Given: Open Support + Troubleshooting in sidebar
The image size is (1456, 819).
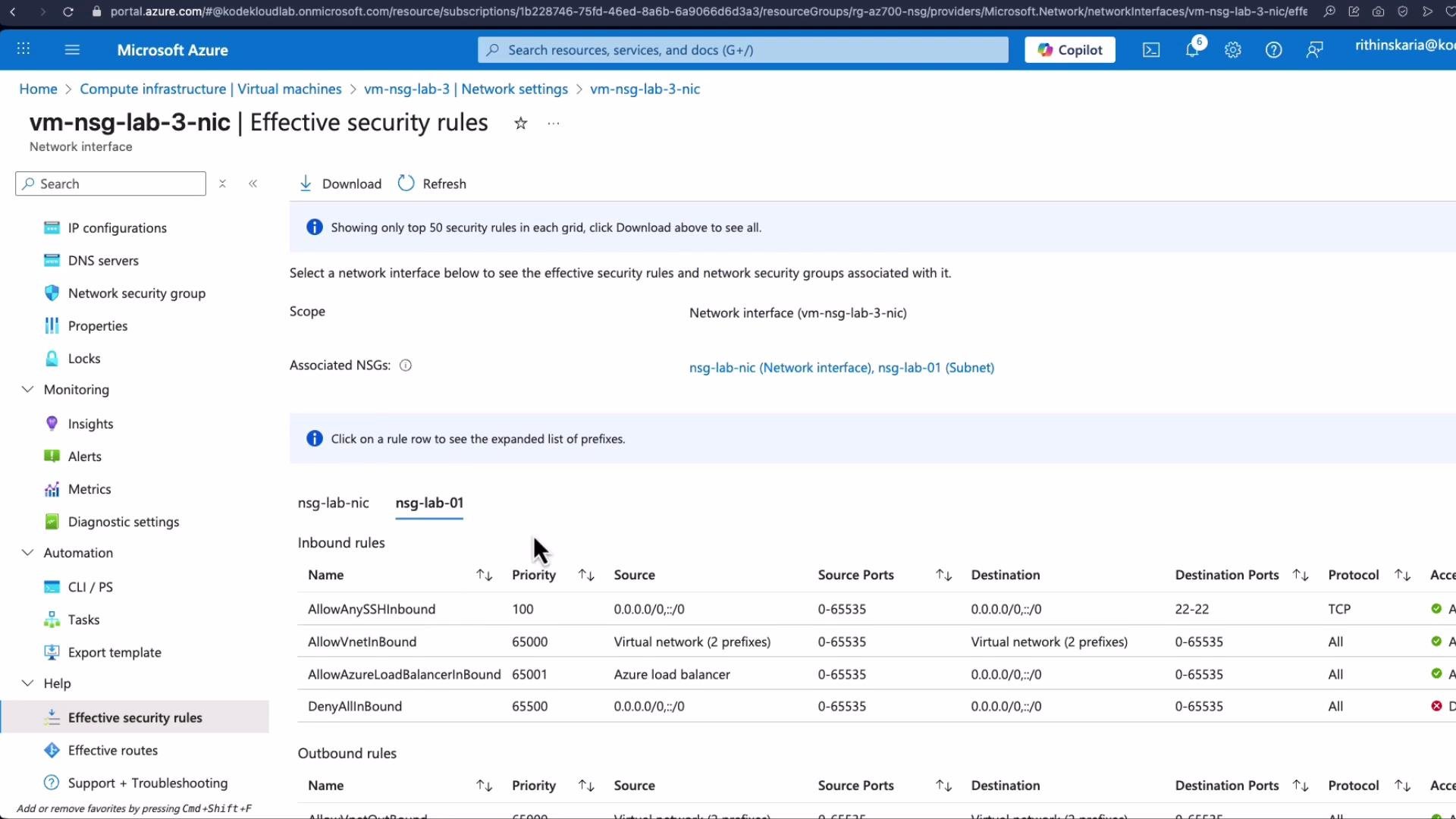Looking at the screenshot, I should tap(148, 783).
